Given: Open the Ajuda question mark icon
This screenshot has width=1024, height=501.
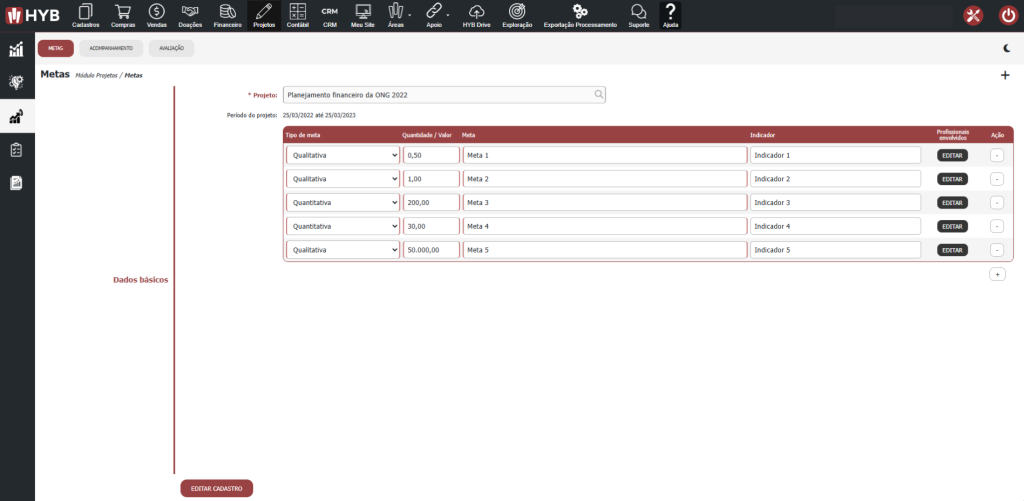Looking at the screenshot, I should tap(670, 14).
